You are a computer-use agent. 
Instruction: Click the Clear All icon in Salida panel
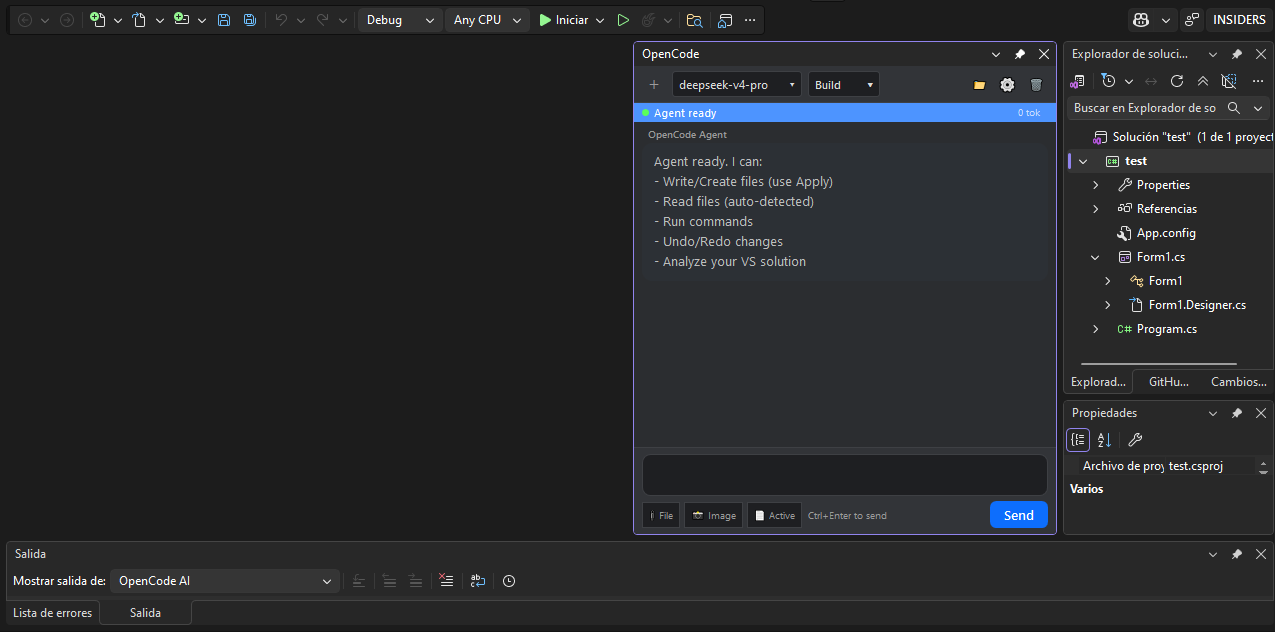(x=447, y=581)
